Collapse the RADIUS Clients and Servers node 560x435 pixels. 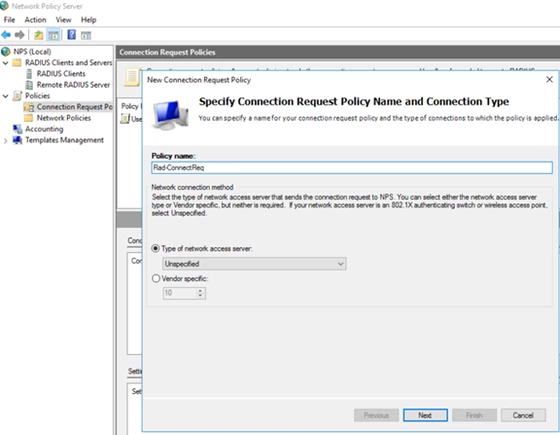[5, 63]
